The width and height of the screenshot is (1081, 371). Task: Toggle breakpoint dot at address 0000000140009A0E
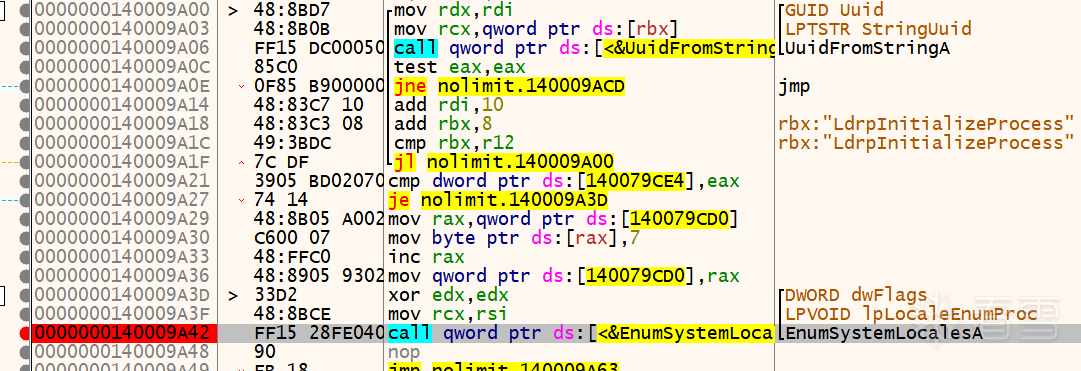(x=26, y=86)
